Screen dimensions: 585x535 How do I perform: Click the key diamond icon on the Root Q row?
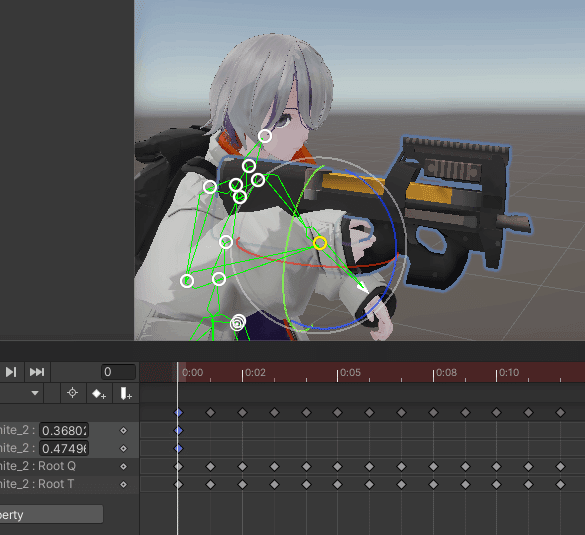[x=123, y=466]
